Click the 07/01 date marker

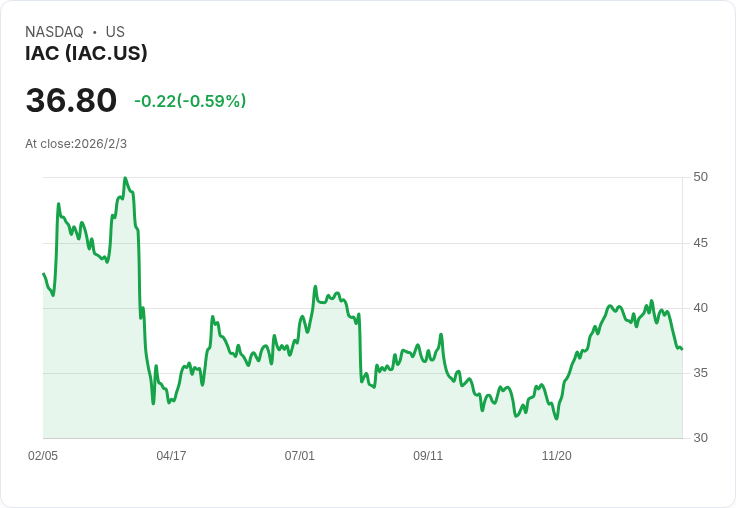(300, 456)
